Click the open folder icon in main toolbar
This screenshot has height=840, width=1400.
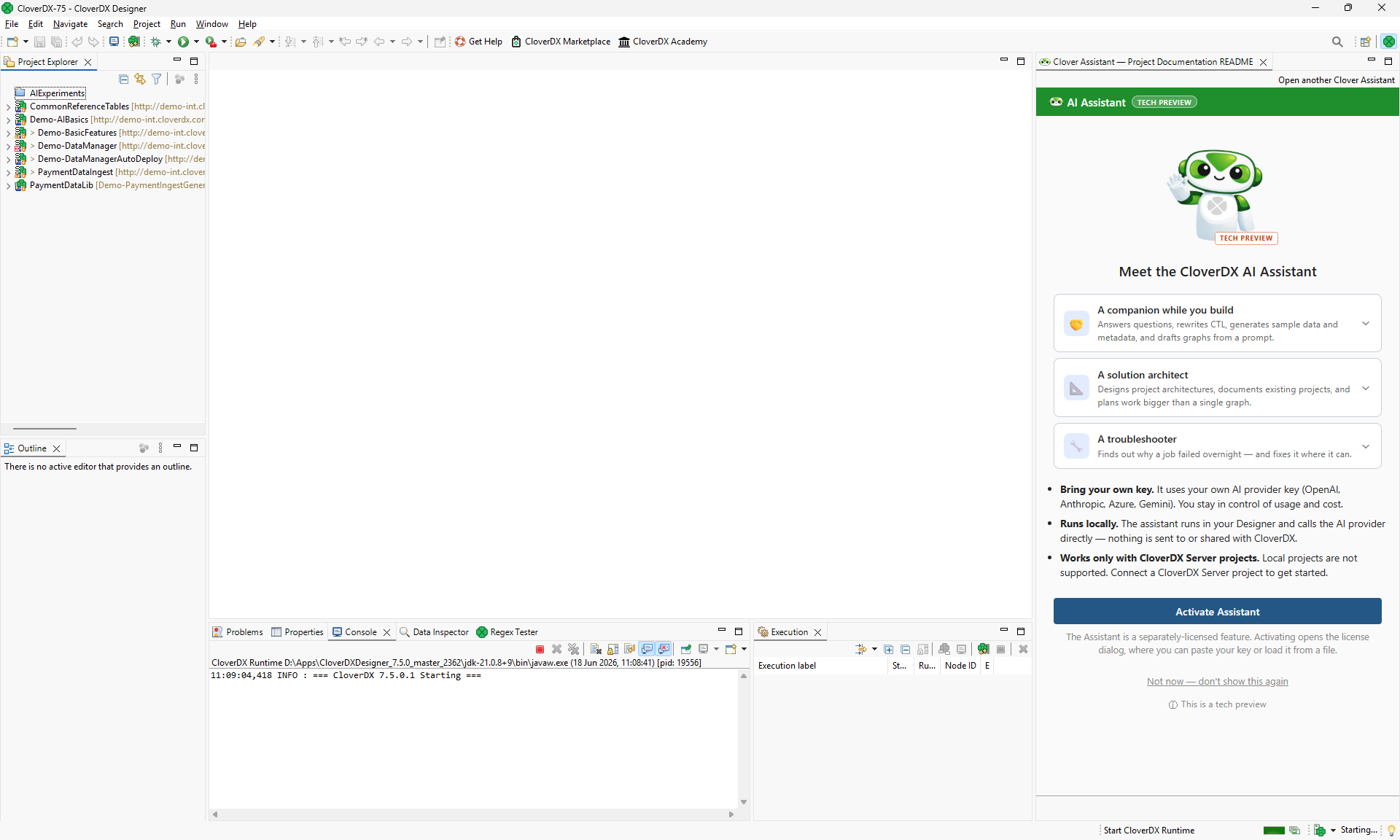click(x=241, y=42)
